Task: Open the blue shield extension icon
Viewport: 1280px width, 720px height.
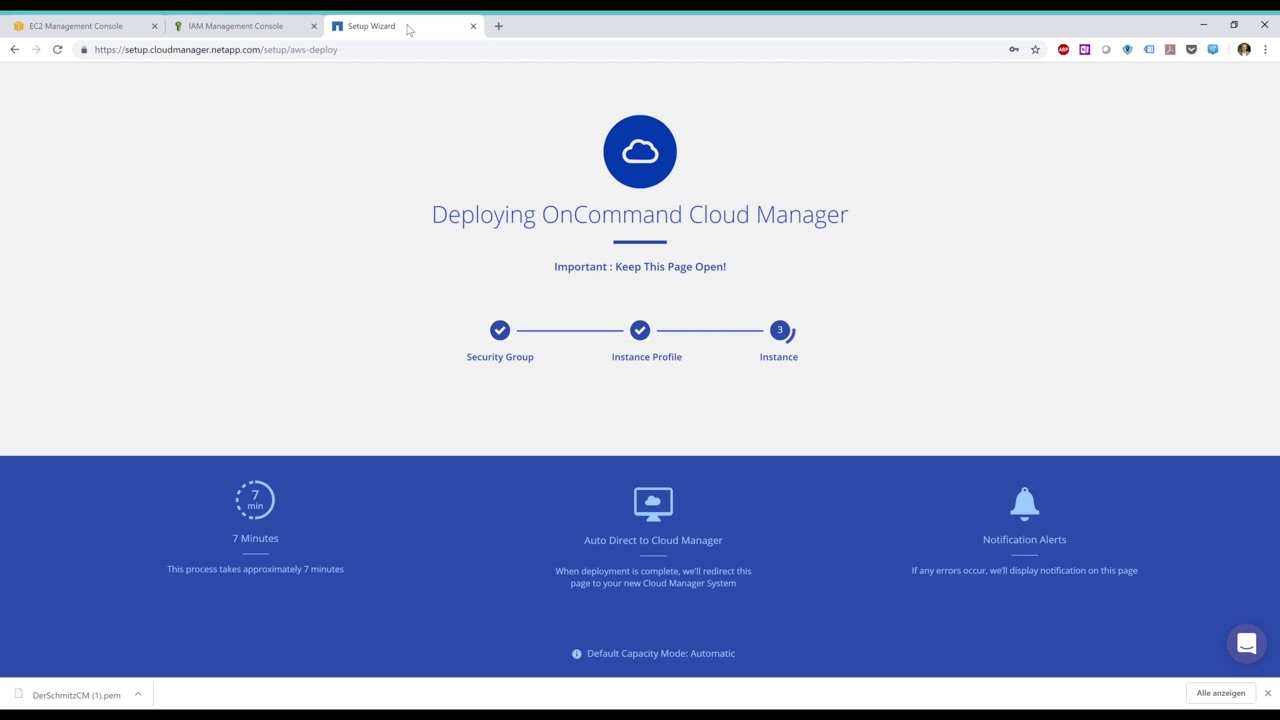Action: coord(1127,49)
